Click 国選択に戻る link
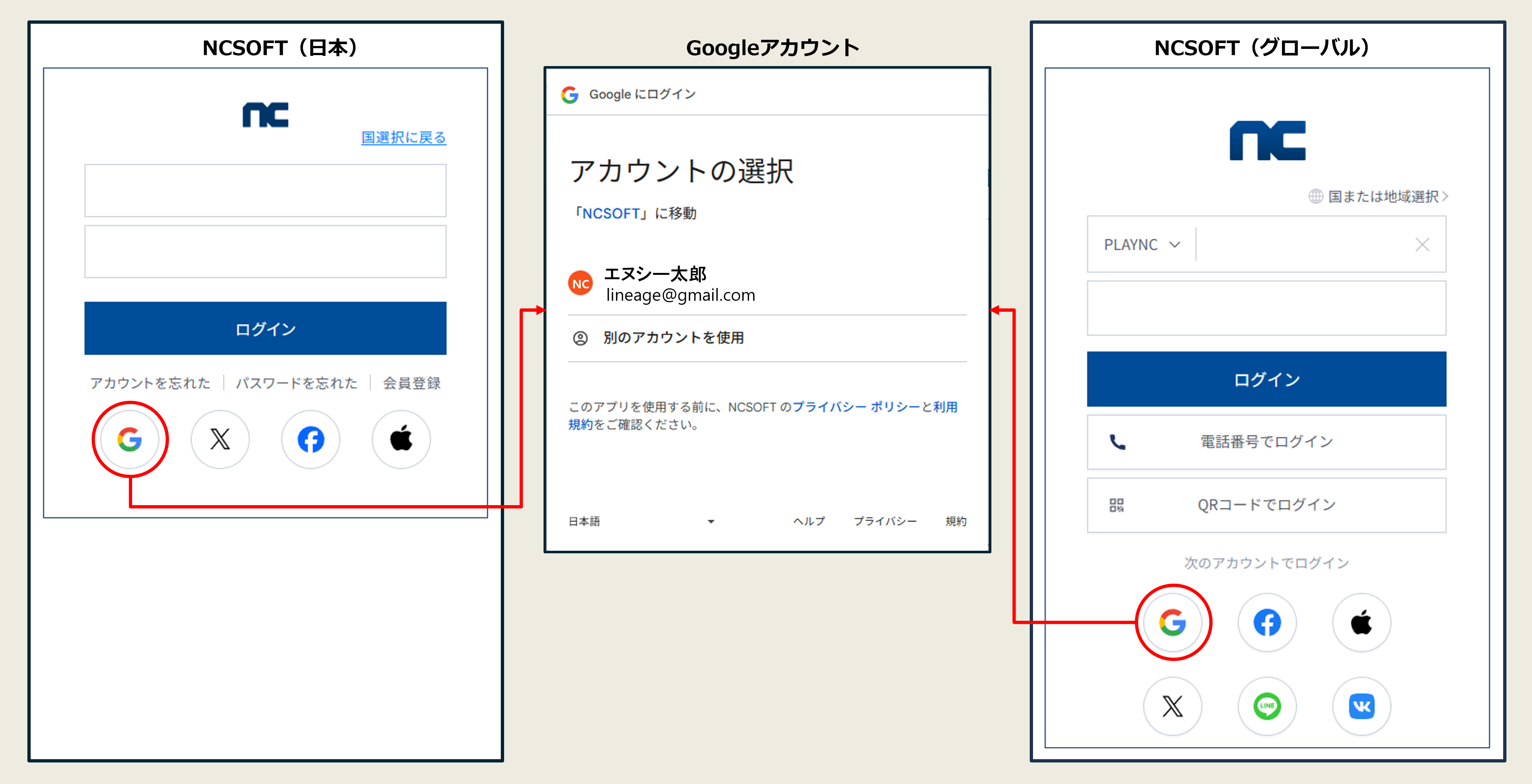 coord(403,137)
